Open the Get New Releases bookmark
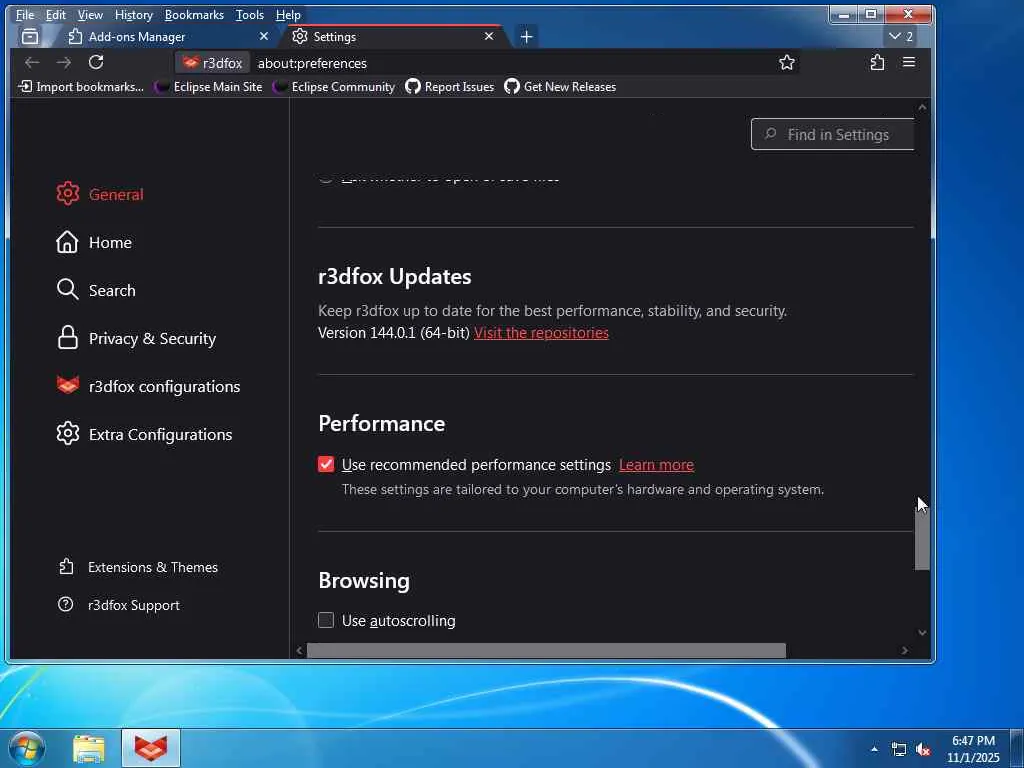The image size is (1024, 768). click(x=560, y=87)
